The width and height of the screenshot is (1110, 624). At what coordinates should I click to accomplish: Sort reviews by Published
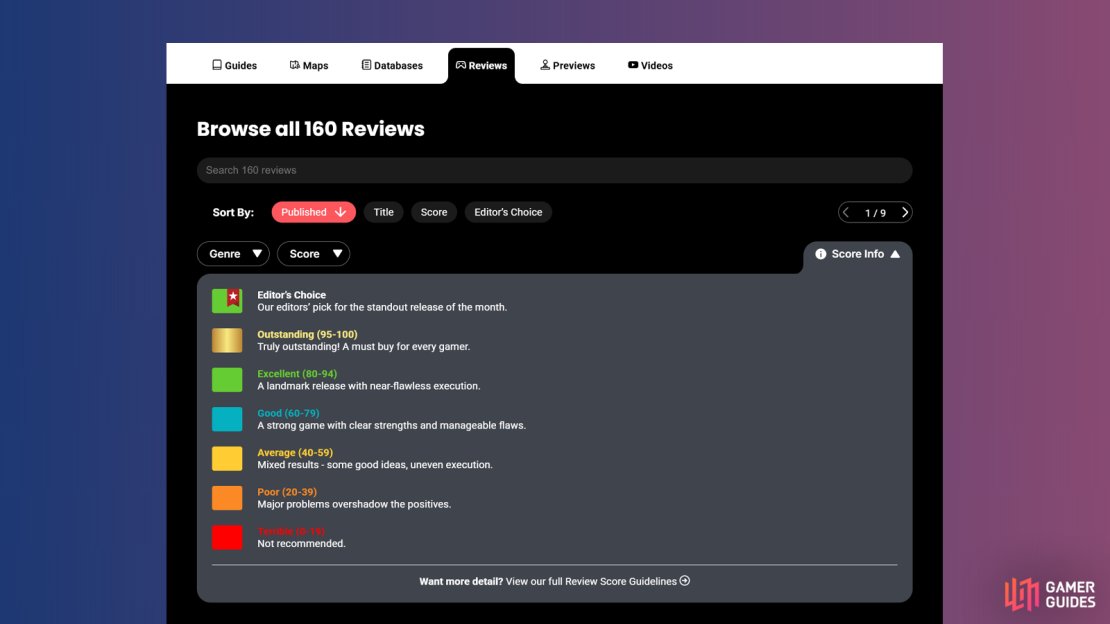(x=314, y=212)
